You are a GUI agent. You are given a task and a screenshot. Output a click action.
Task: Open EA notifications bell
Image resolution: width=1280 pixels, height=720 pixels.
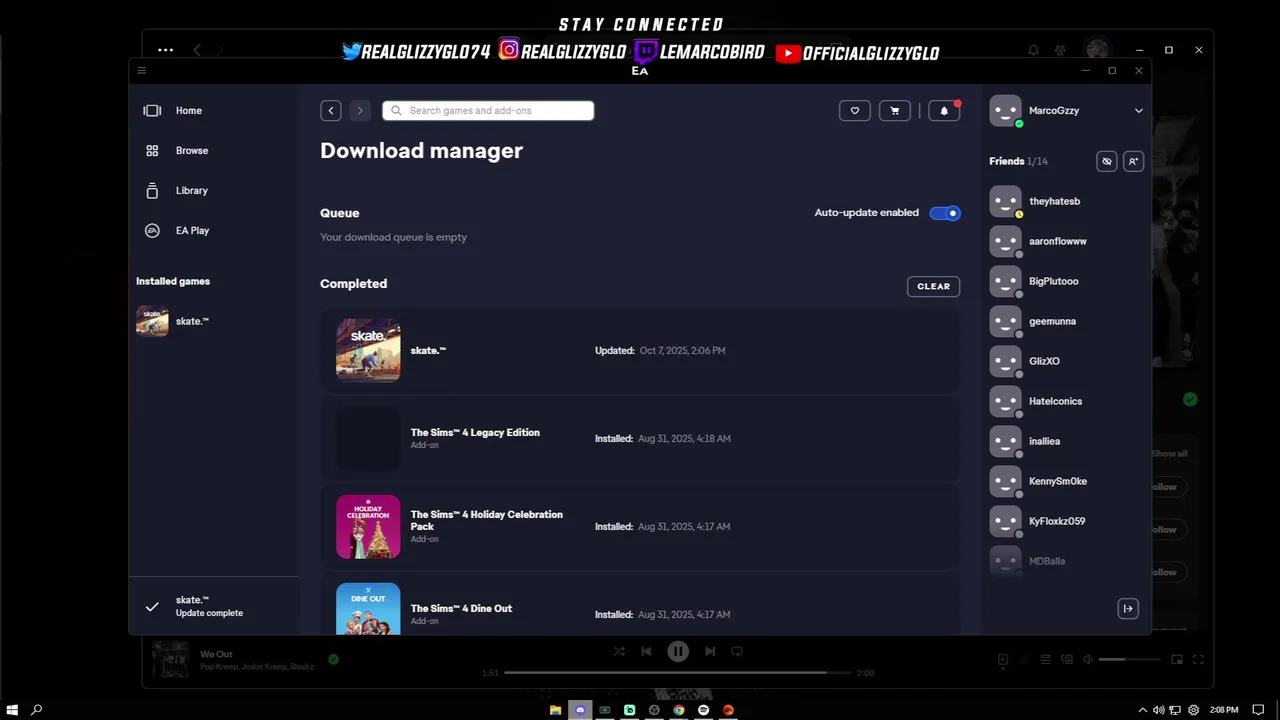coord(944,111)
